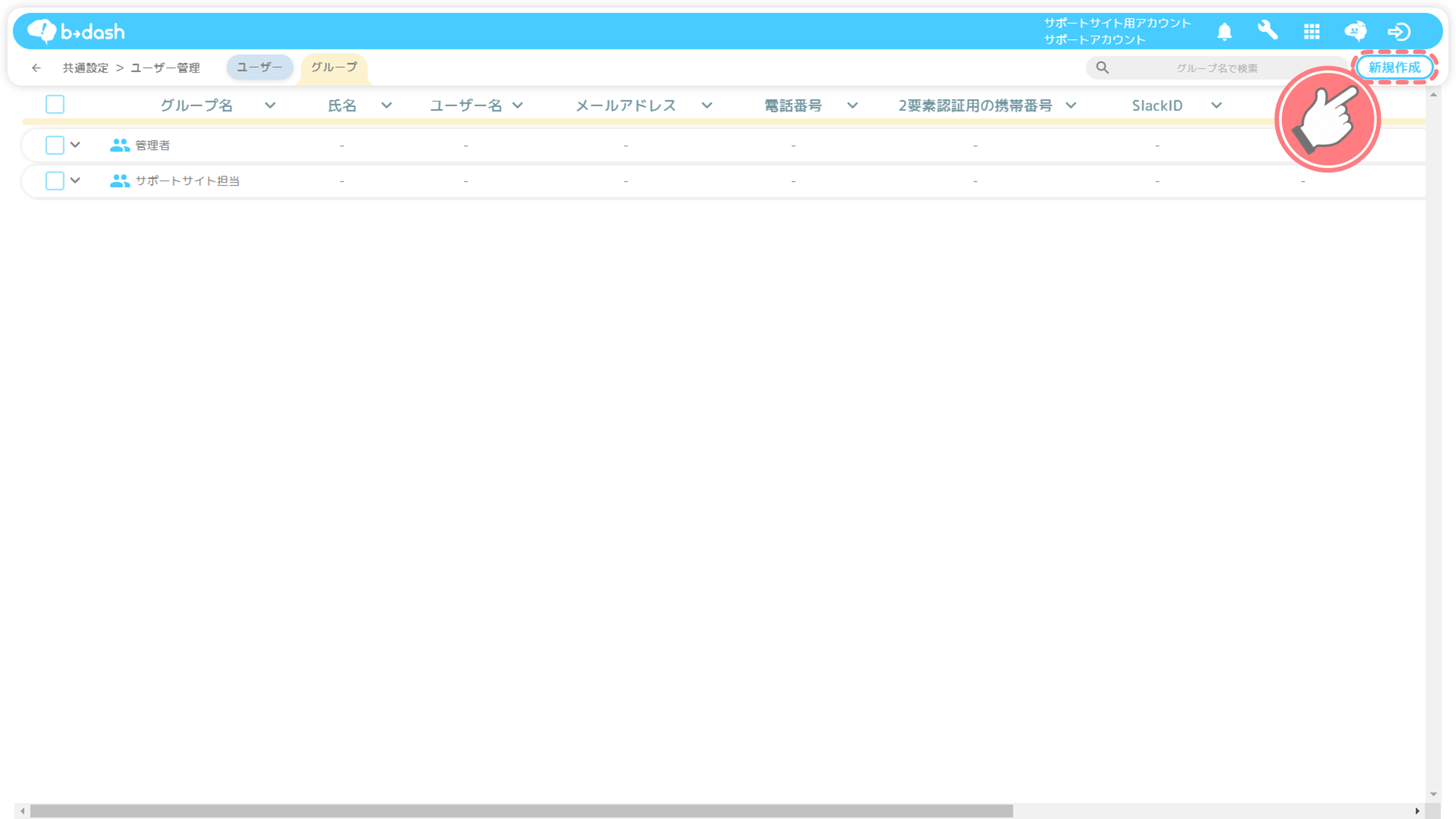The width and height of the screenshot is (1456, 819).
Task: Open the chat support icon in header
Action: [1356, 31]
